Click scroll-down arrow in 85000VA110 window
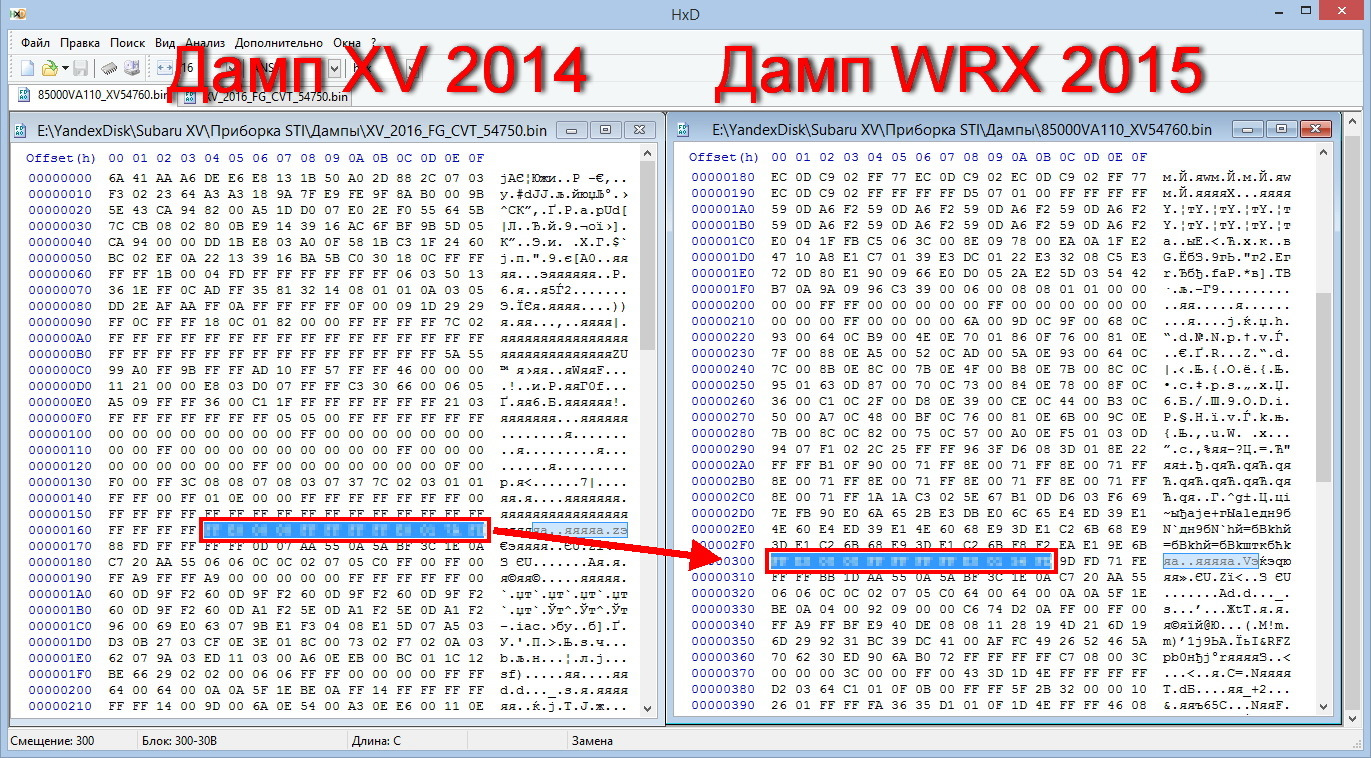The image size is (1371, 758). coord(1324,707)
